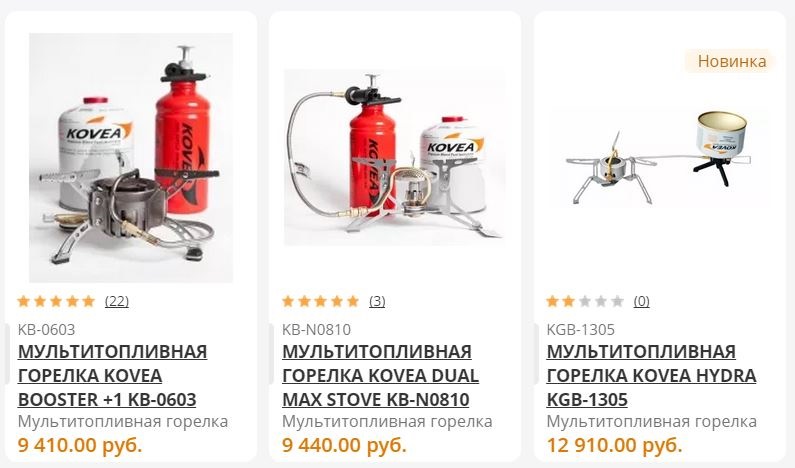
Task: Click the KB-N0810 article code
Action: 316,330
